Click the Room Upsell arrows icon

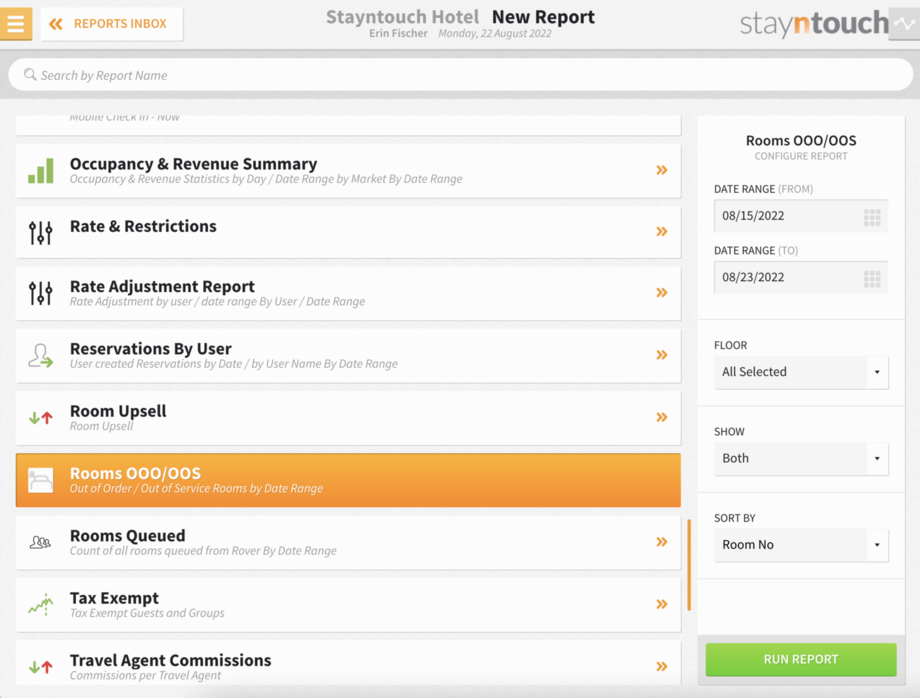40,418
